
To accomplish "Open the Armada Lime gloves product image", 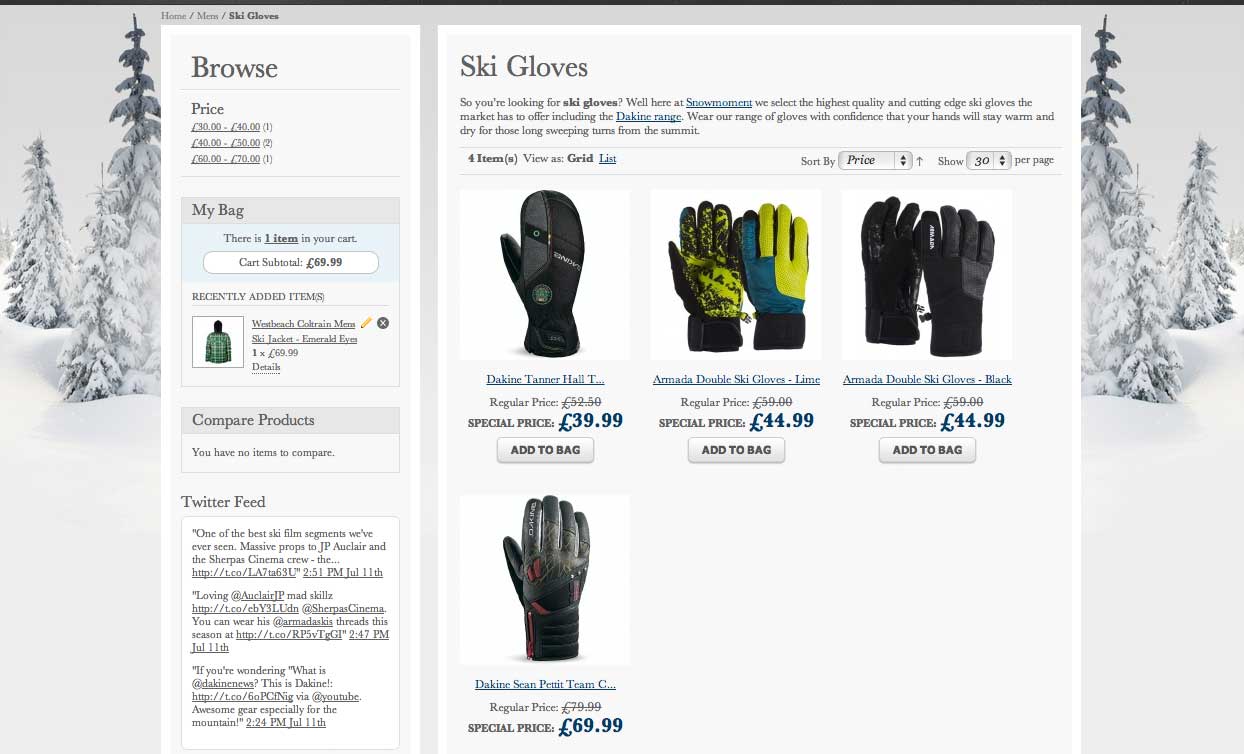I will (736, 275).
